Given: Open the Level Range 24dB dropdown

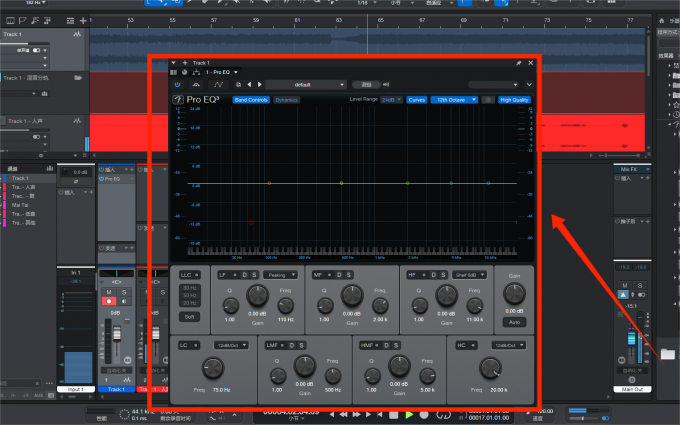Looking at the screenshot, I should pos(392,100).
